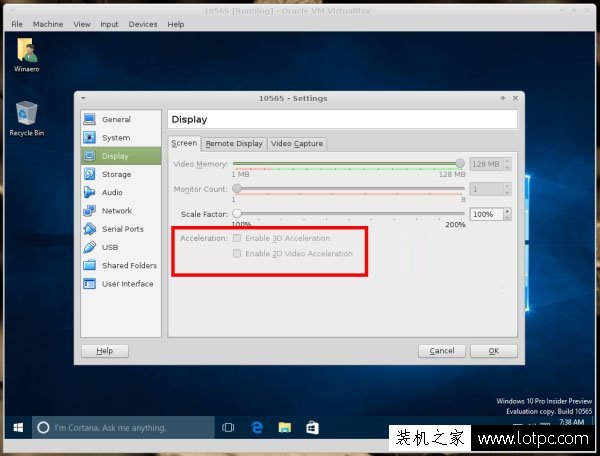Enable 3D Acceleration checkbox
Screen dimensions: 600x456
point(237,238)
